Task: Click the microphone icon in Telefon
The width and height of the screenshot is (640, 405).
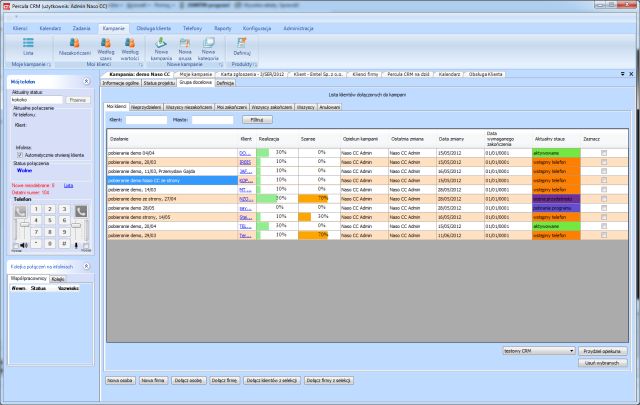Action: tap(76, 245)
